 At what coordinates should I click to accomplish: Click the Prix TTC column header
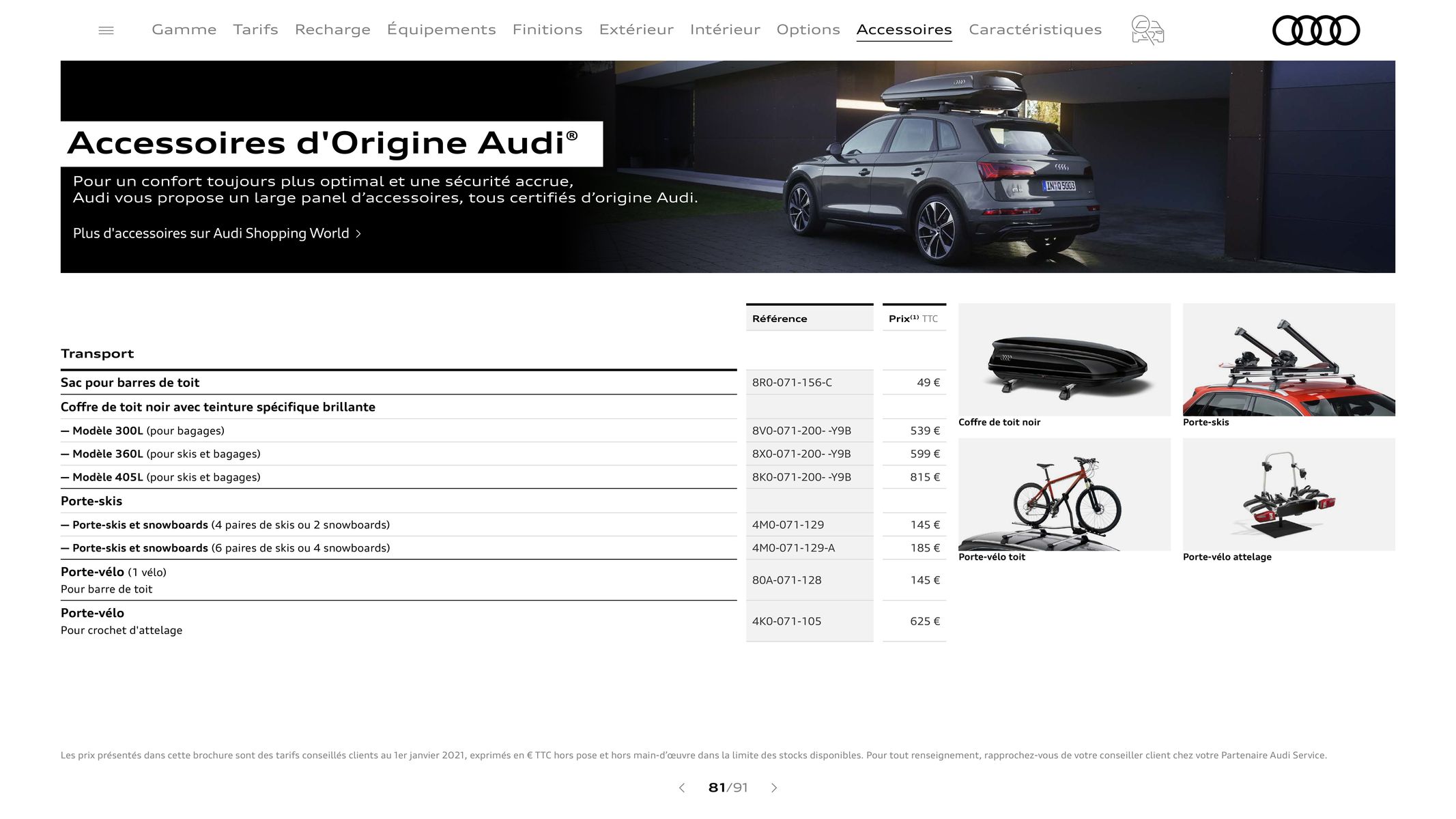(914, 318)
